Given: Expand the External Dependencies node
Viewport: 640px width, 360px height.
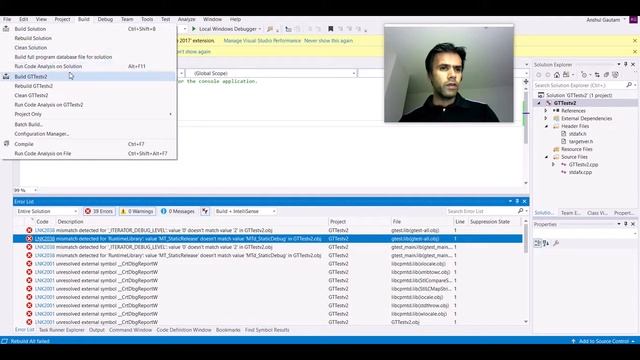Looking at the screenshot, I should [546, 118].
